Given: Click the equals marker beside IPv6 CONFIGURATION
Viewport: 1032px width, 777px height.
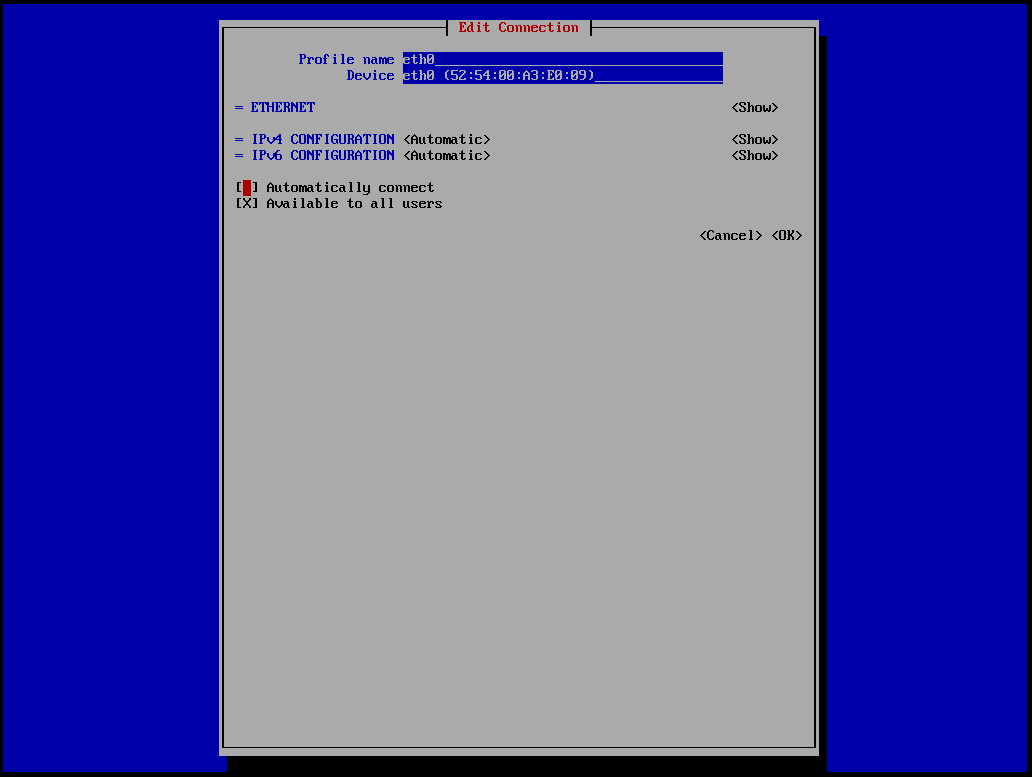Looking at the screenshot, I should [x=239, y=155].
